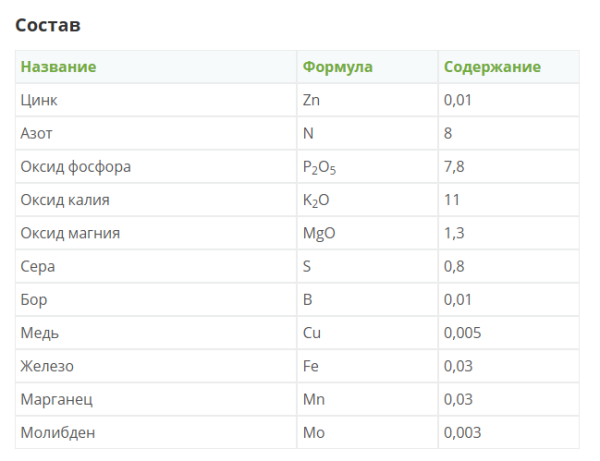Screen dimensions: 600x461
Task: Select the "Формула" column header
Action: pos(337,67)
